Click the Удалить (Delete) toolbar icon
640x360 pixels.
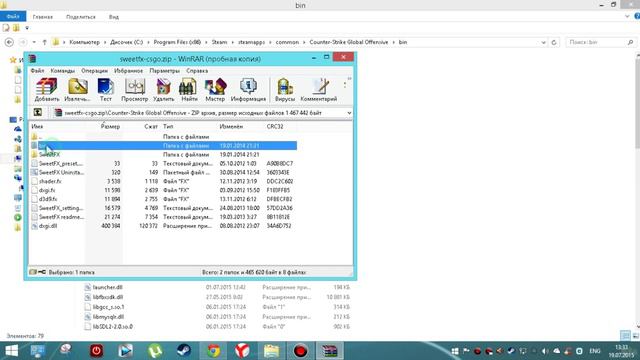click(x=163, y=90)
